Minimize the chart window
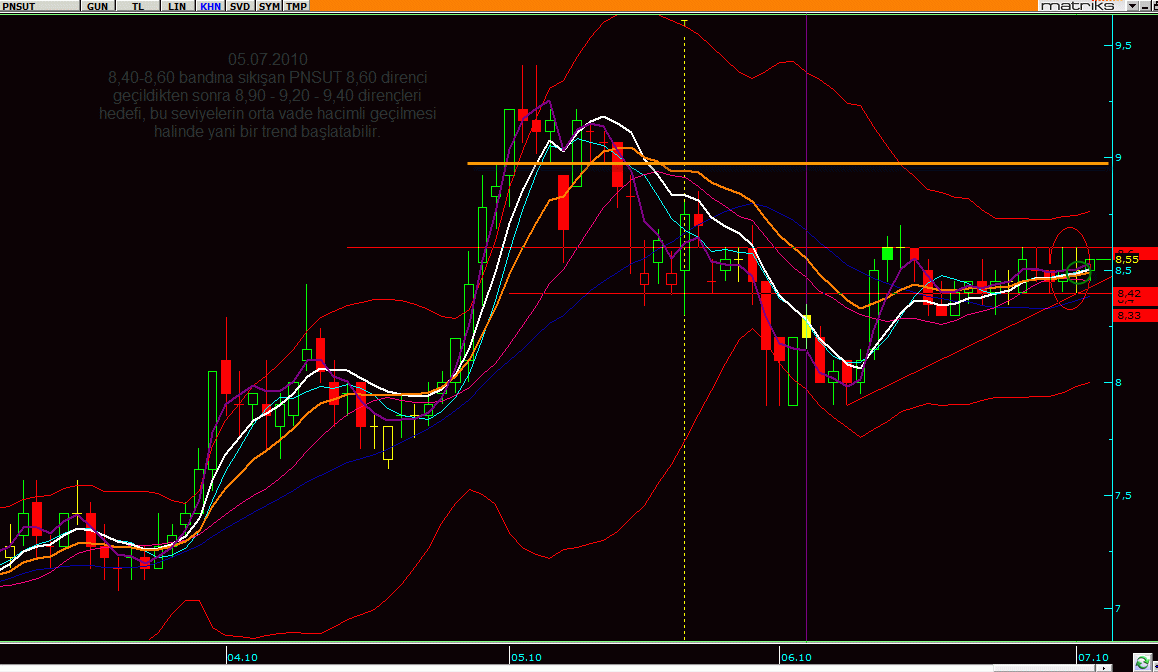Screen dimensions: 1158x672 1145,6
